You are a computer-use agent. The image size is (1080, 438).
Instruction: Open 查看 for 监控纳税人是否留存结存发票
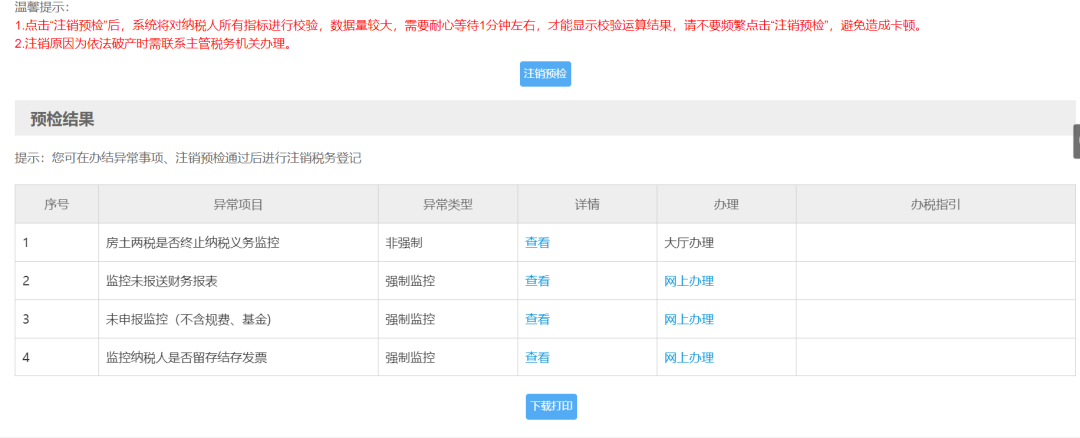coord(537,357)
